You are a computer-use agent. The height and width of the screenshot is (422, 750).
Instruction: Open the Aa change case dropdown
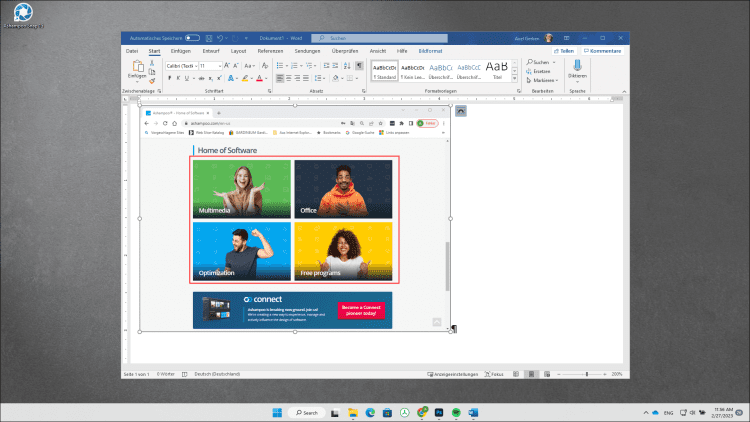[249, 66]
